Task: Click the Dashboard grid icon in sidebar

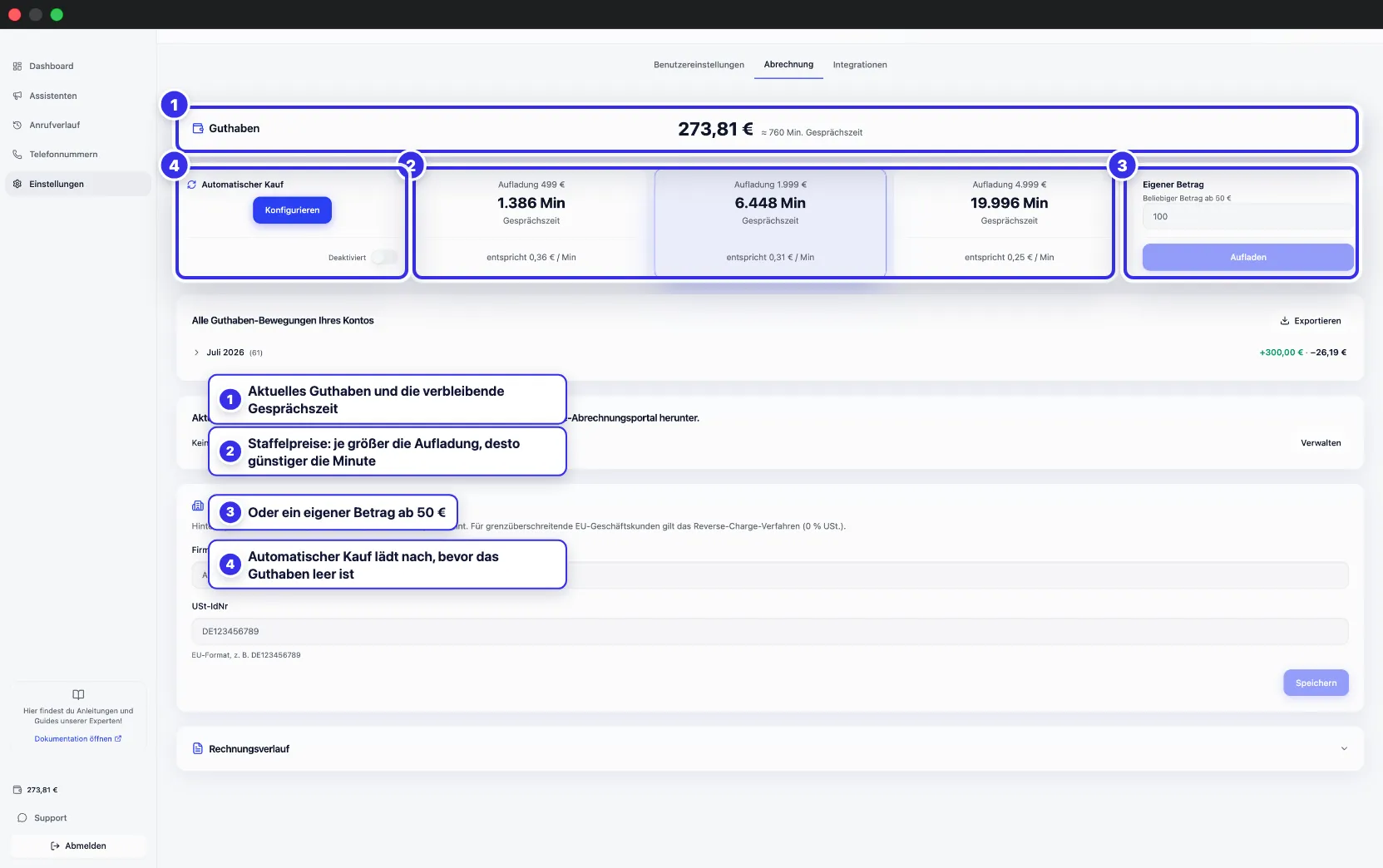Action: coord(17,67)
